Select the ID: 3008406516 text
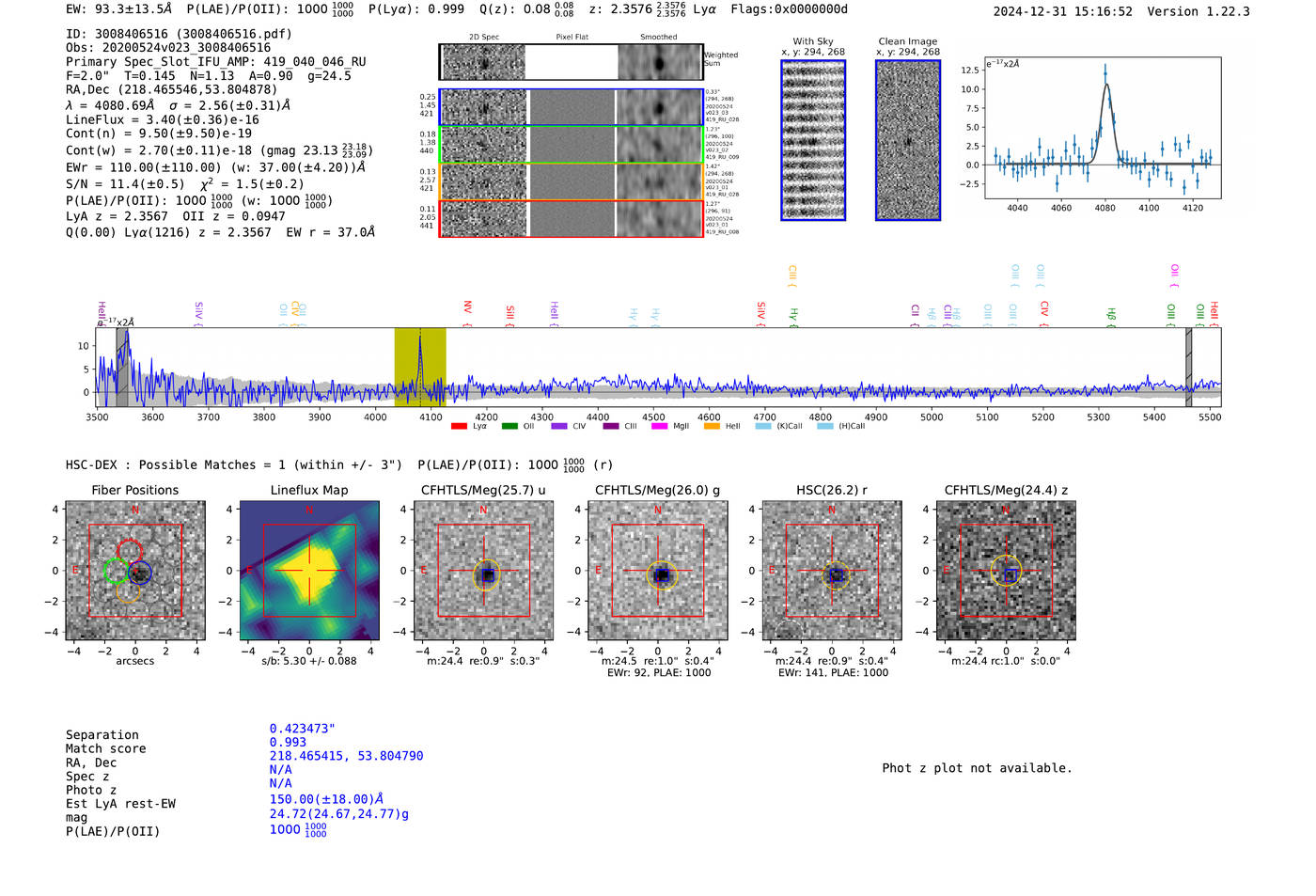The image size is (1316, 896). pos(179,34)
